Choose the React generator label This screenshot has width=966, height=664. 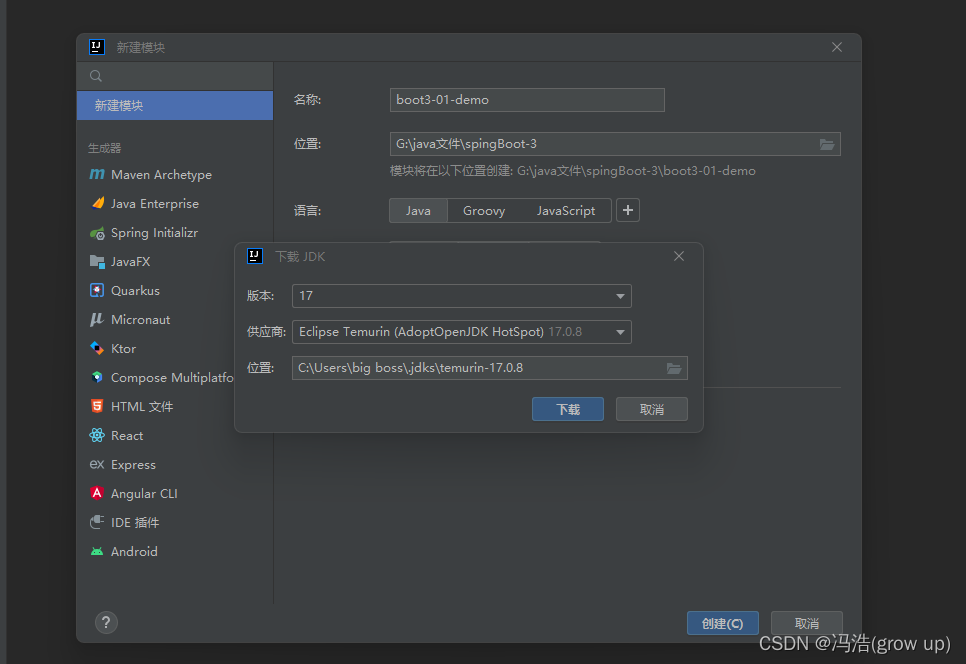tap(127, 435)
